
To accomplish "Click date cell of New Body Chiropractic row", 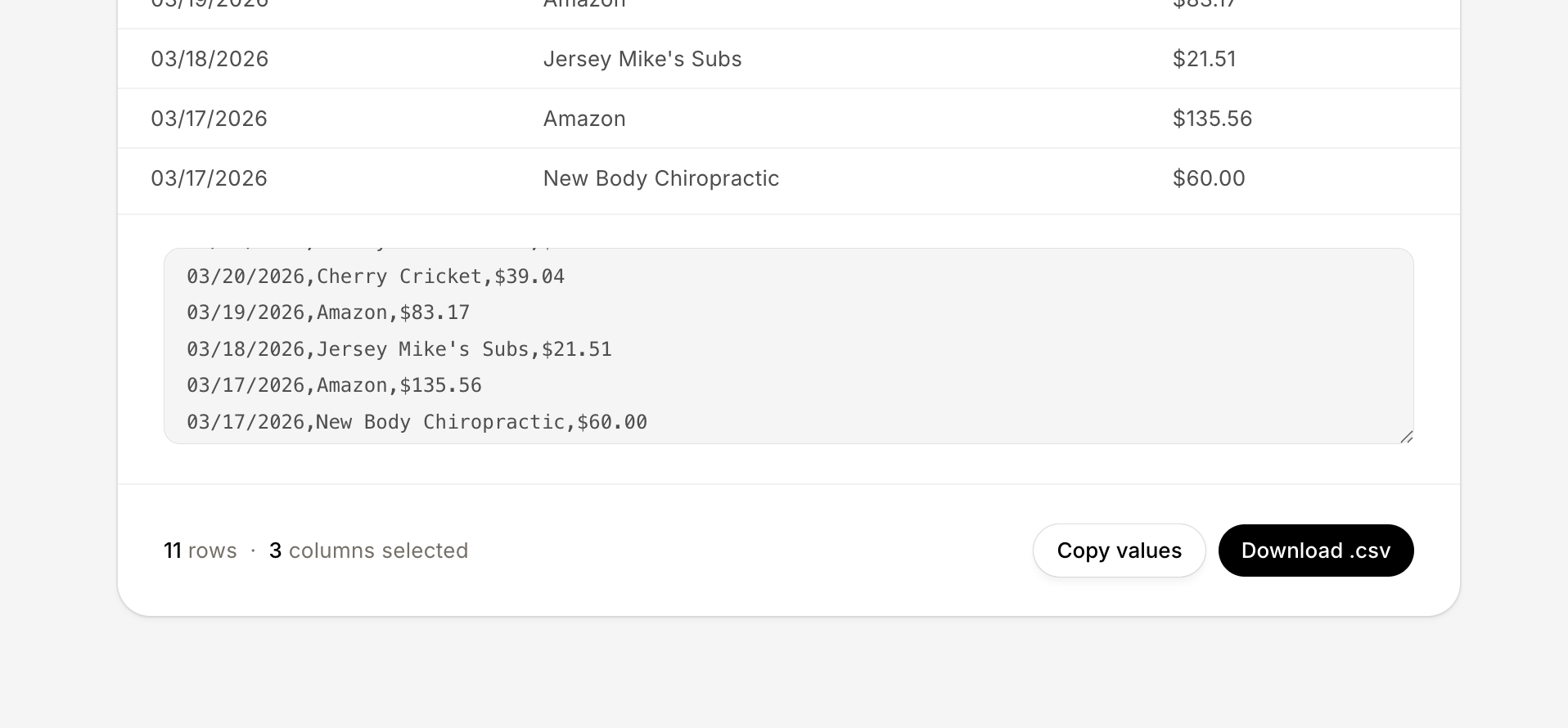I will pyautogui.click(x=210, y=178).
